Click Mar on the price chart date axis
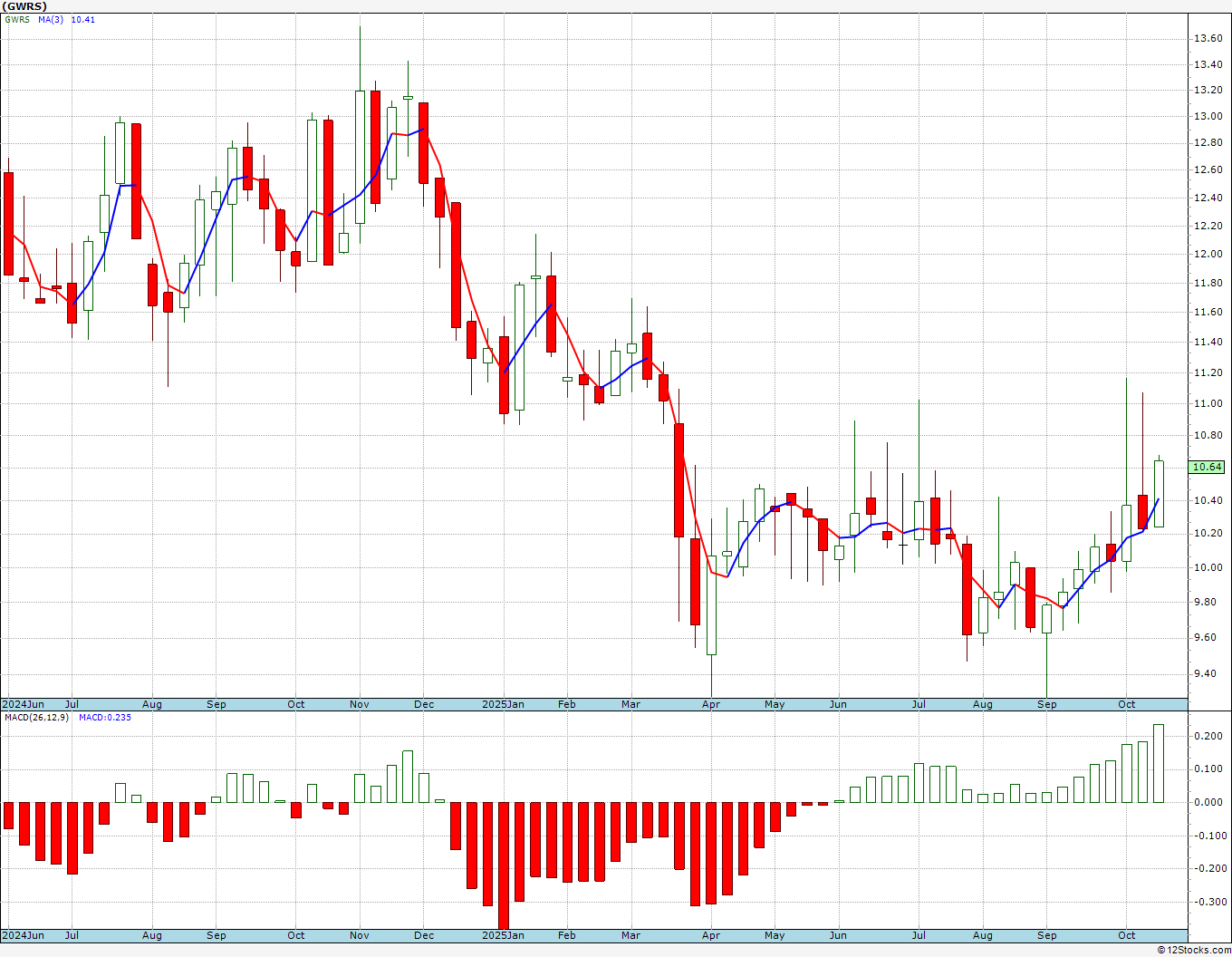The image size is (1232, 957). click(x=630, y=704)
